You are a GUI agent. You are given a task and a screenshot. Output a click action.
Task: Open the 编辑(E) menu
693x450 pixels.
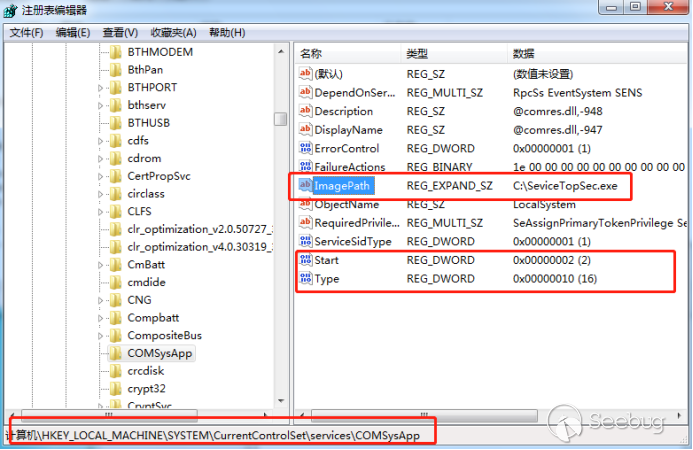(x=73, y=33)
